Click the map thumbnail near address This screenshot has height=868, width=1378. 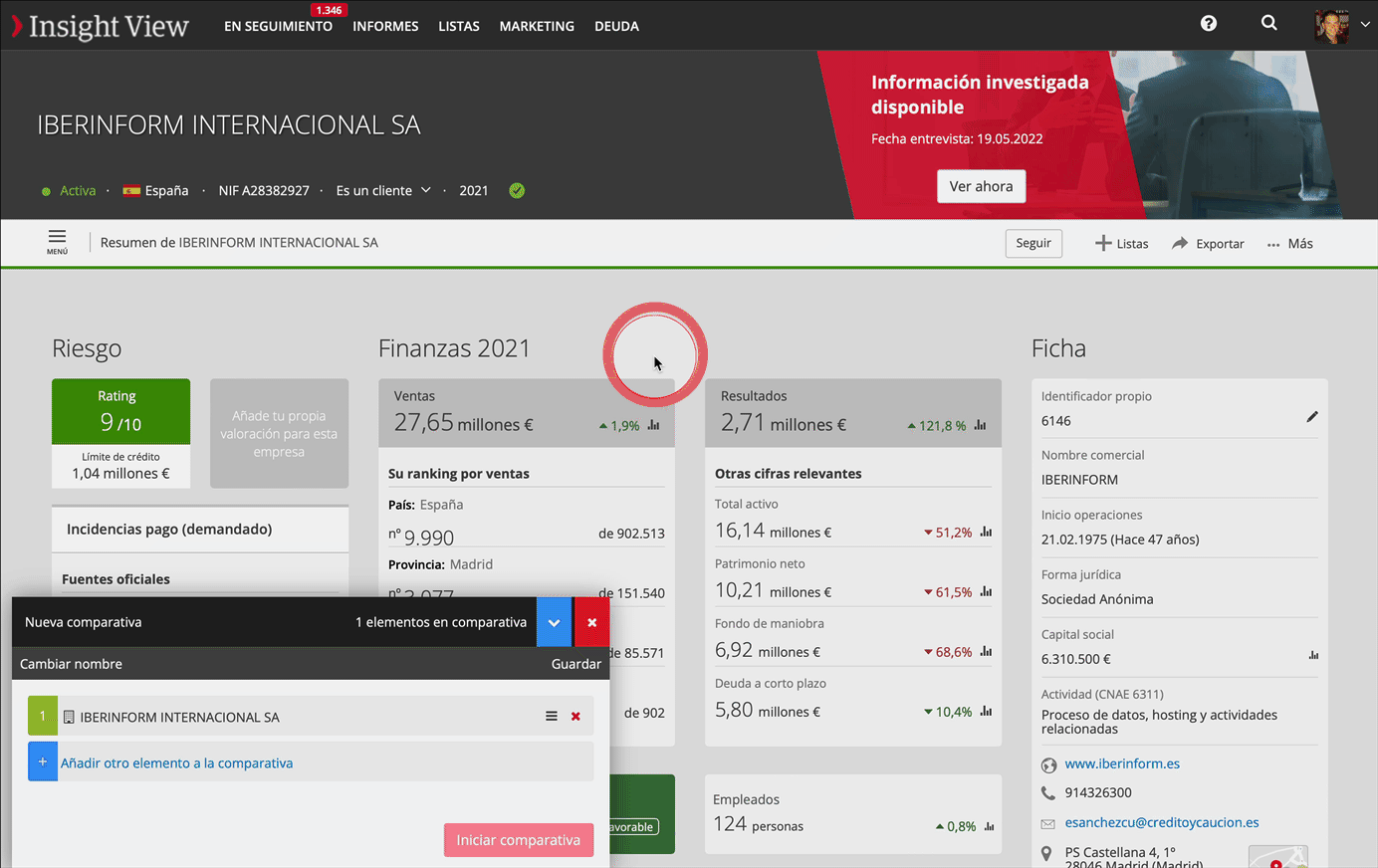pos(1277,856)
